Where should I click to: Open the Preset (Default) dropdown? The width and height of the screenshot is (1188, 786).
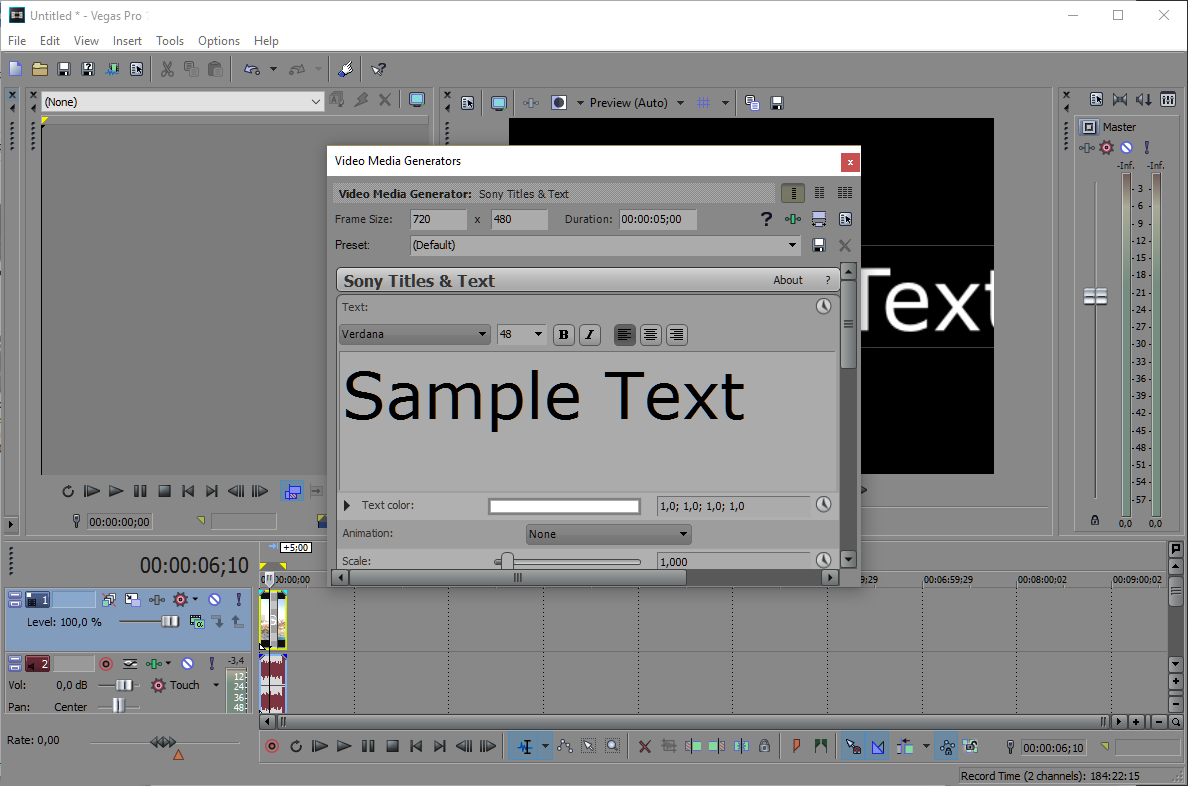tap(792, 245)
